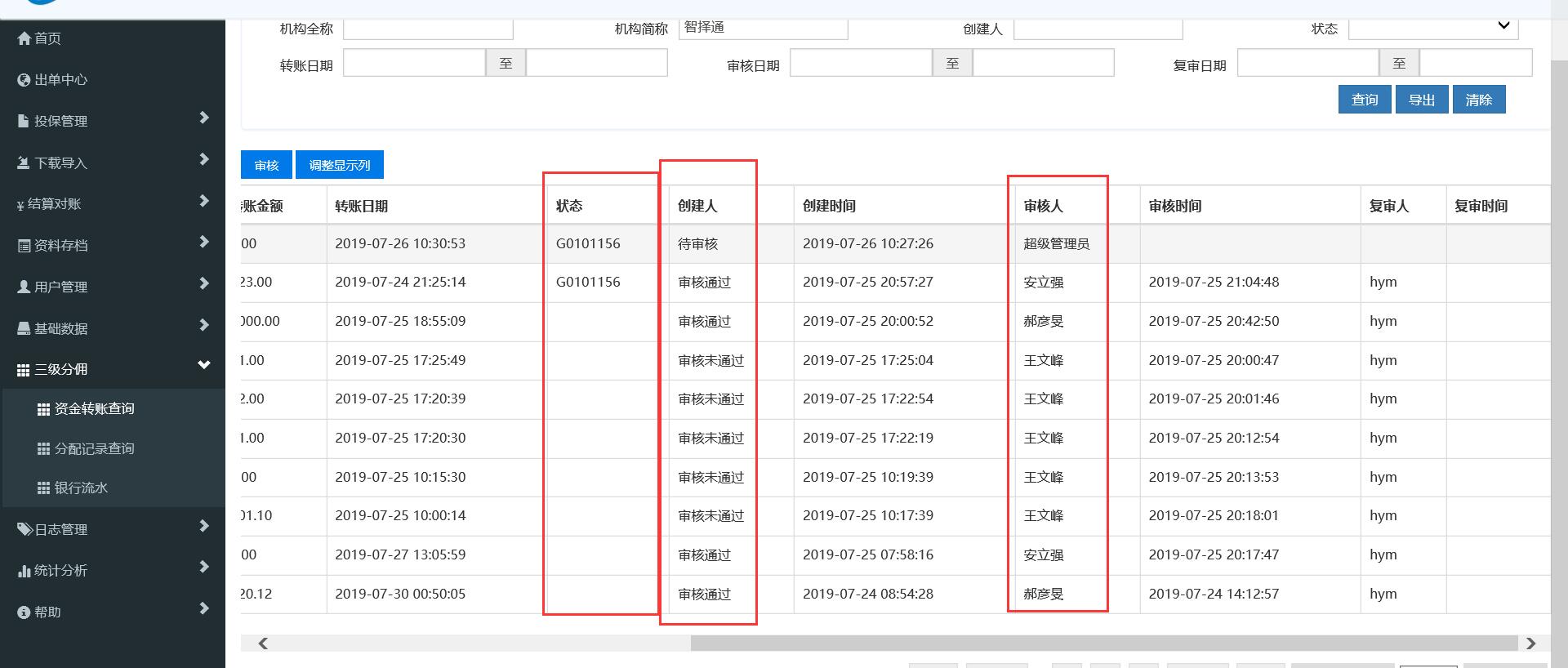Select 分配记录查询 submenu item
Viewport: 1568px width, 668px height.
point(95,449)
